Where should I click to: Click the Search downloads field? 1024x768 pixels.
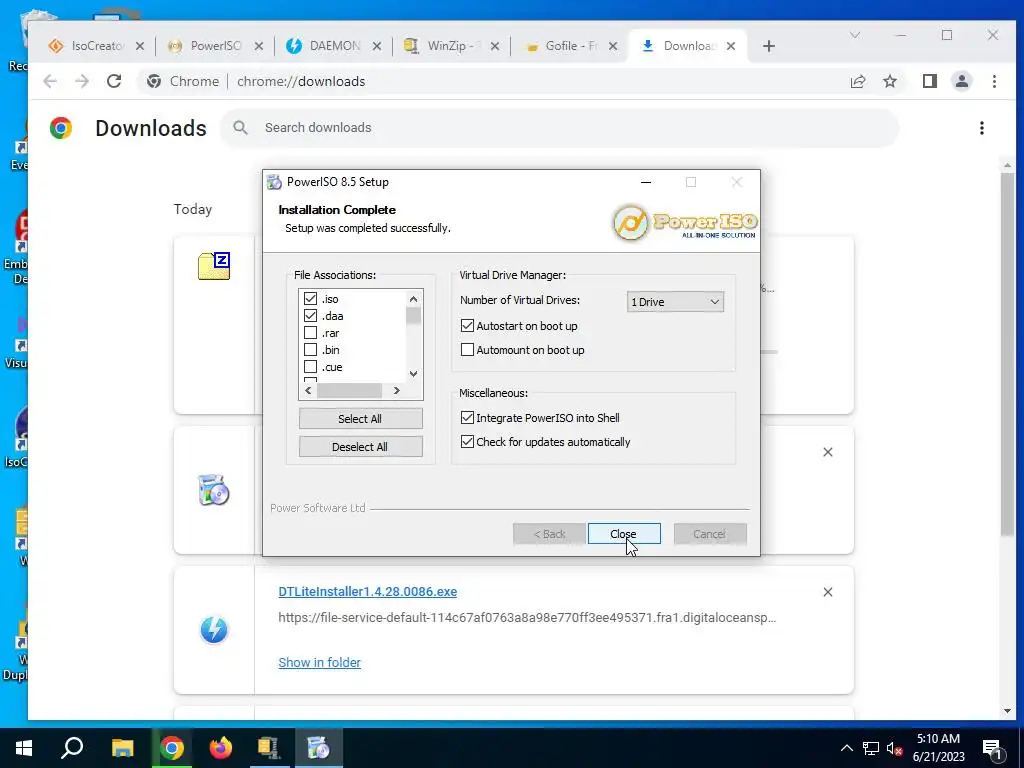point(560,128)
